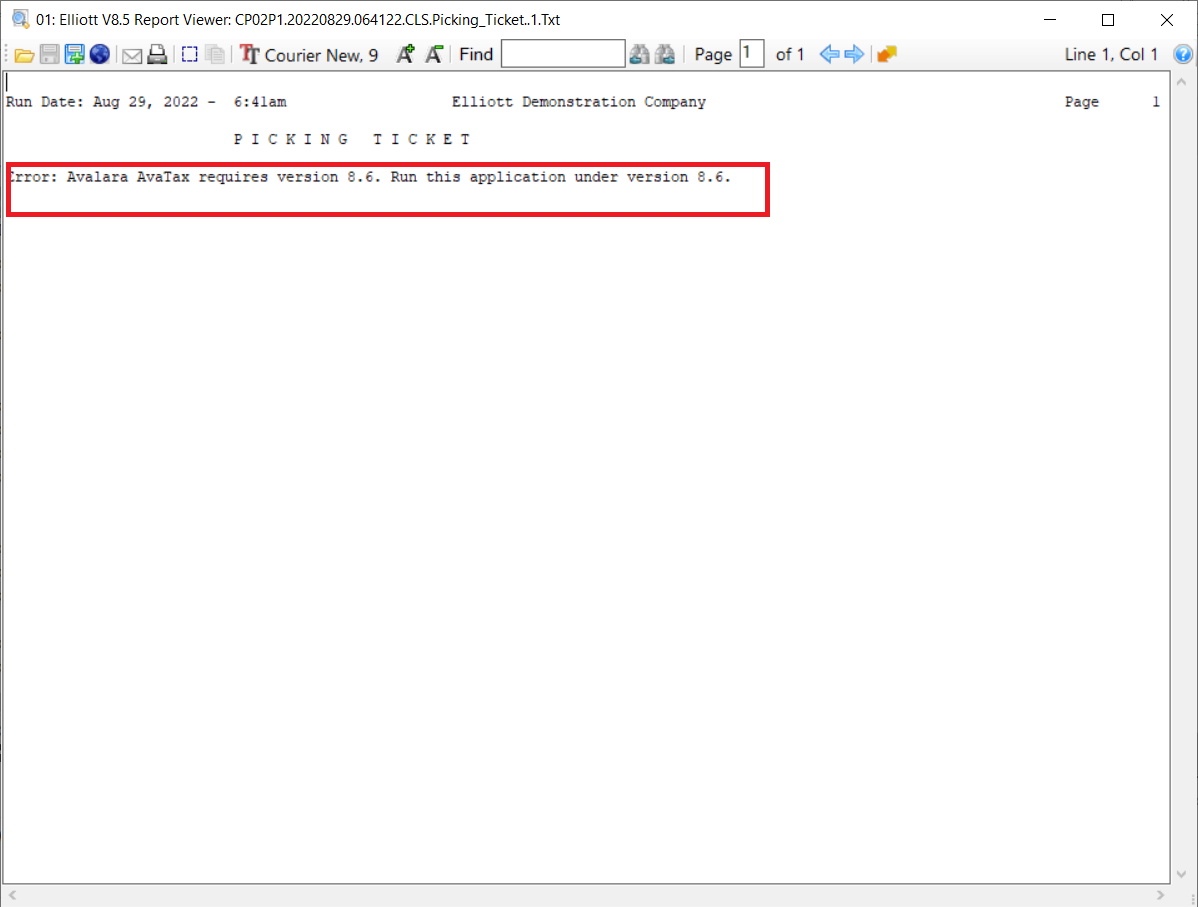1198x907 pixels.
Task: Click the orange folders icon in toolbar
Action: click(887, 54)
